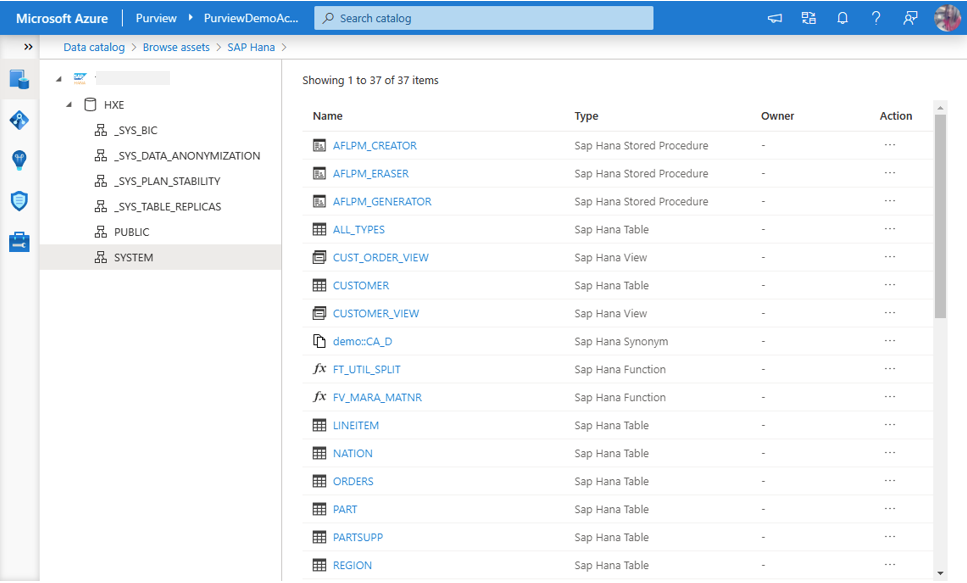Open the FV_MARA_MATNR function asset
Image resolution: width=967 pixels, height=583 pixels.
[x=377, y=397]
